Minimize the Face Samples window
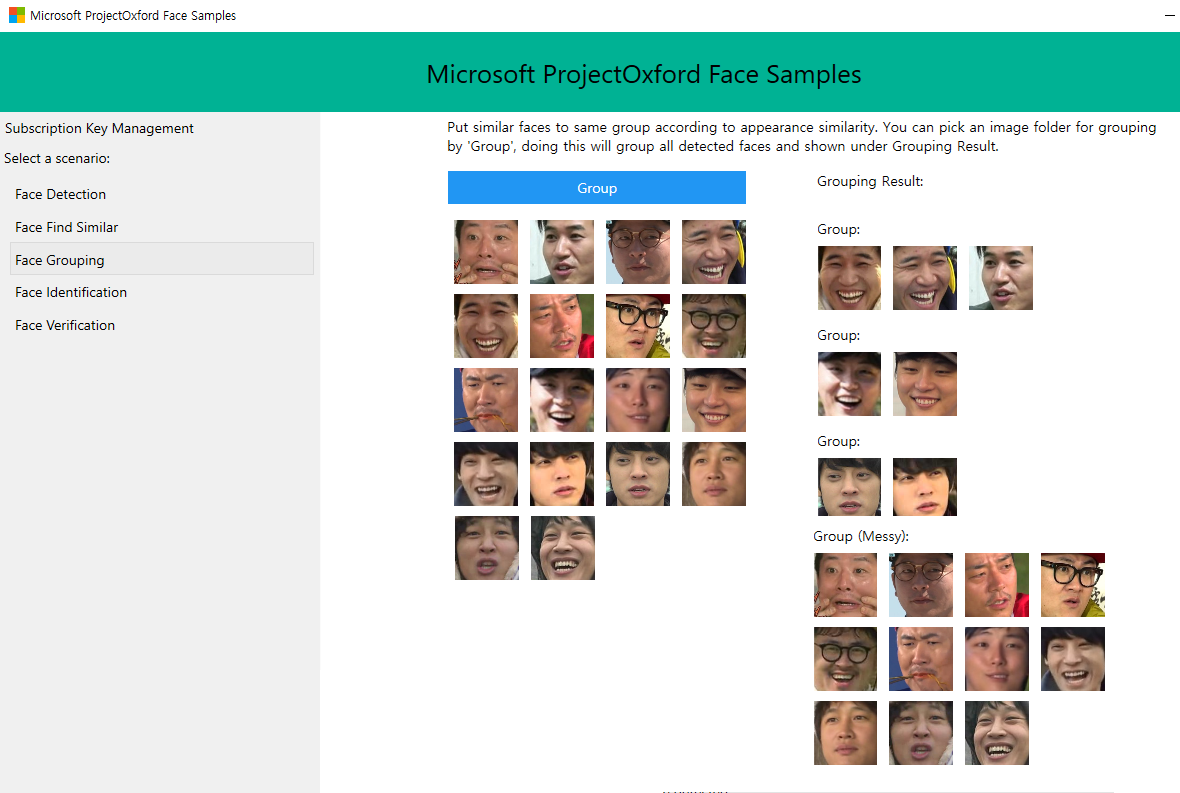Screen dimensions: 1180x793 1169,15
